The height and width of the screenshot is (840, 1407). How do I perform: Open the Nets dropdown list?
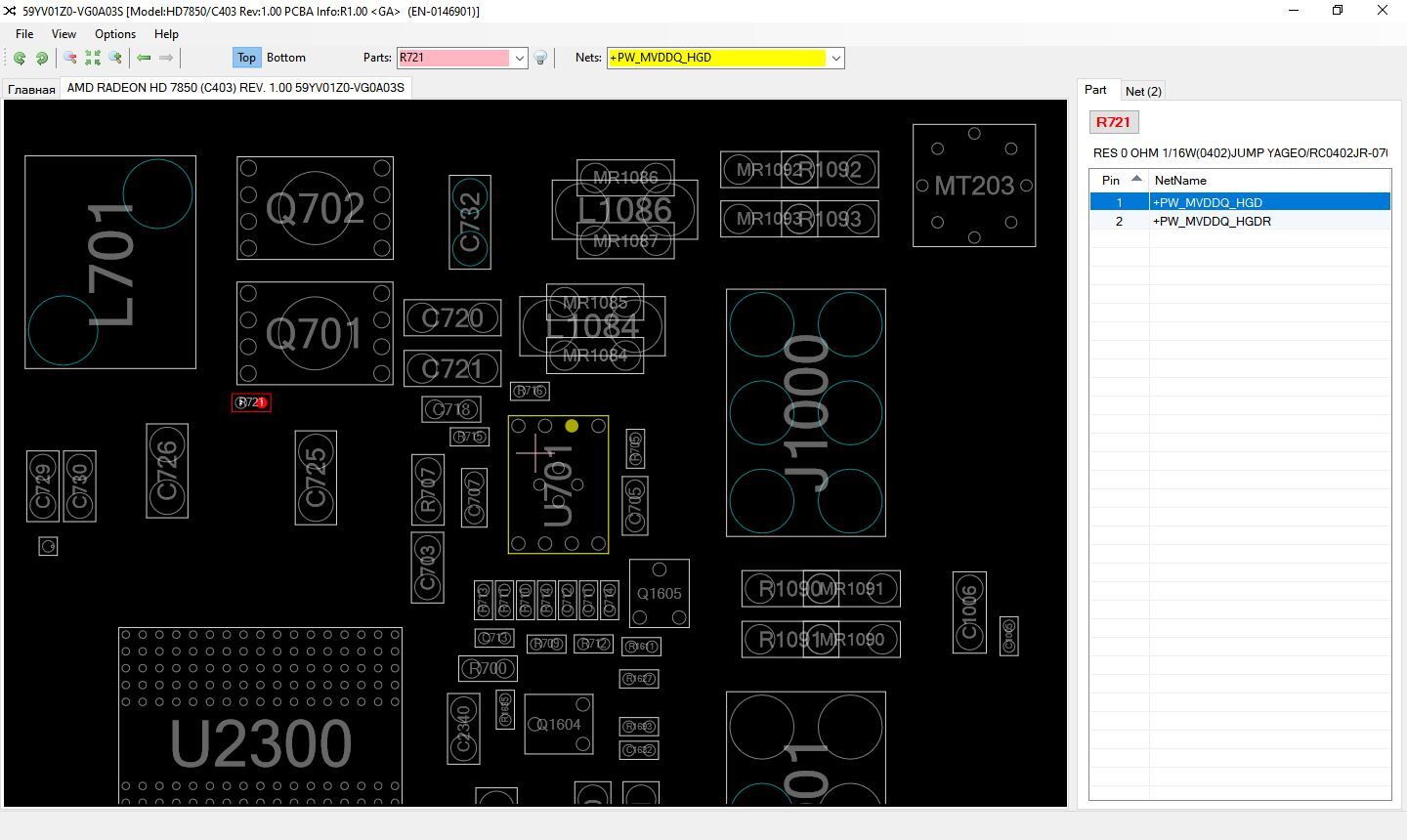(x=836, y=58)
